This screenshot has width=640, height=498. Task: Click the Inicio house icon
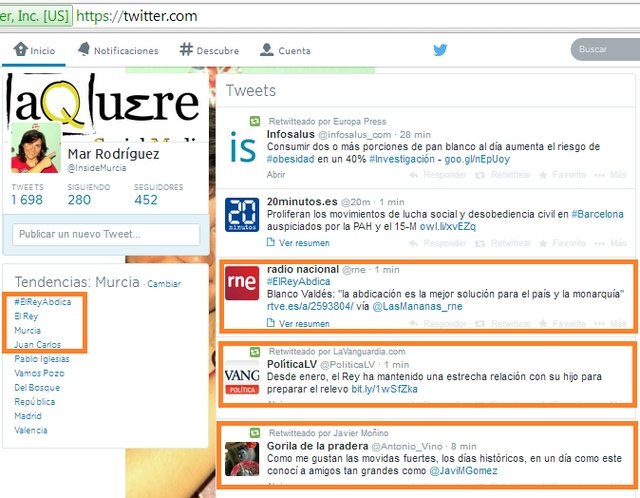20,49
